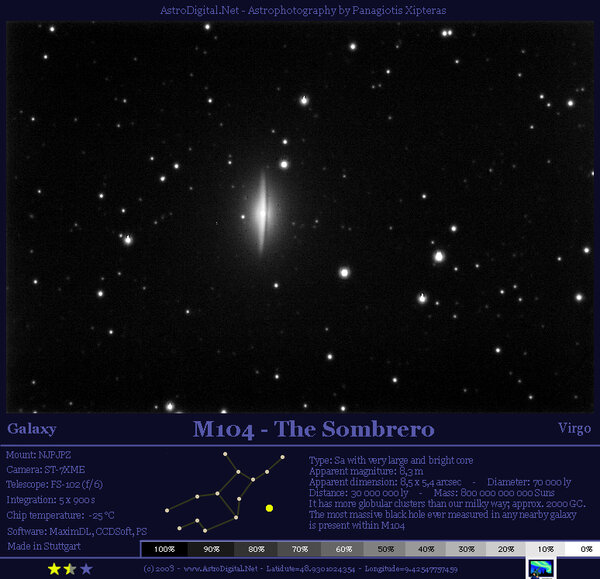
Task: Select the 40% grayscale swatch
Action: 426,549
